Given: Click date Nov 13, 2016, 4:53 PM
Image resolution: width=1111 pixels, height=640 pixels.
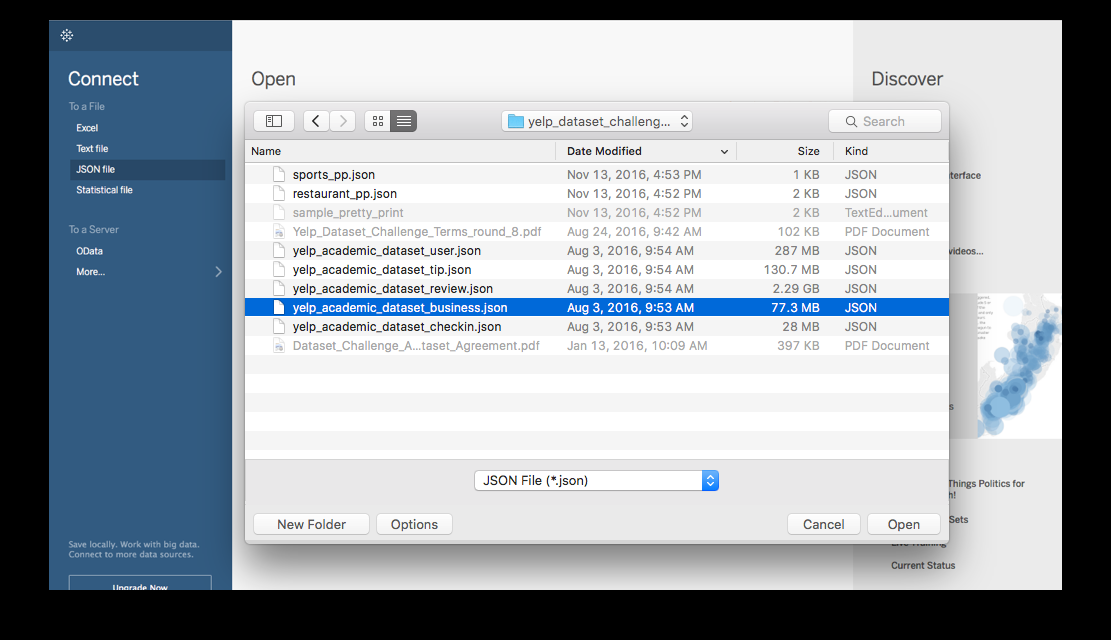Looking at the screenshot, I should click(634, 174).
